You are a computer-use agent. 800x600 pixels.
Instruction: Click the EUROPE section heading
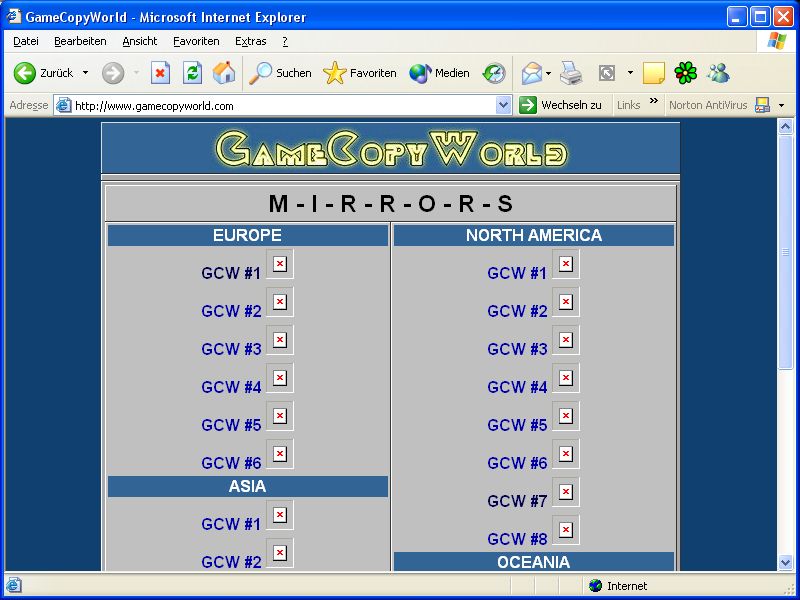[247, 235]
